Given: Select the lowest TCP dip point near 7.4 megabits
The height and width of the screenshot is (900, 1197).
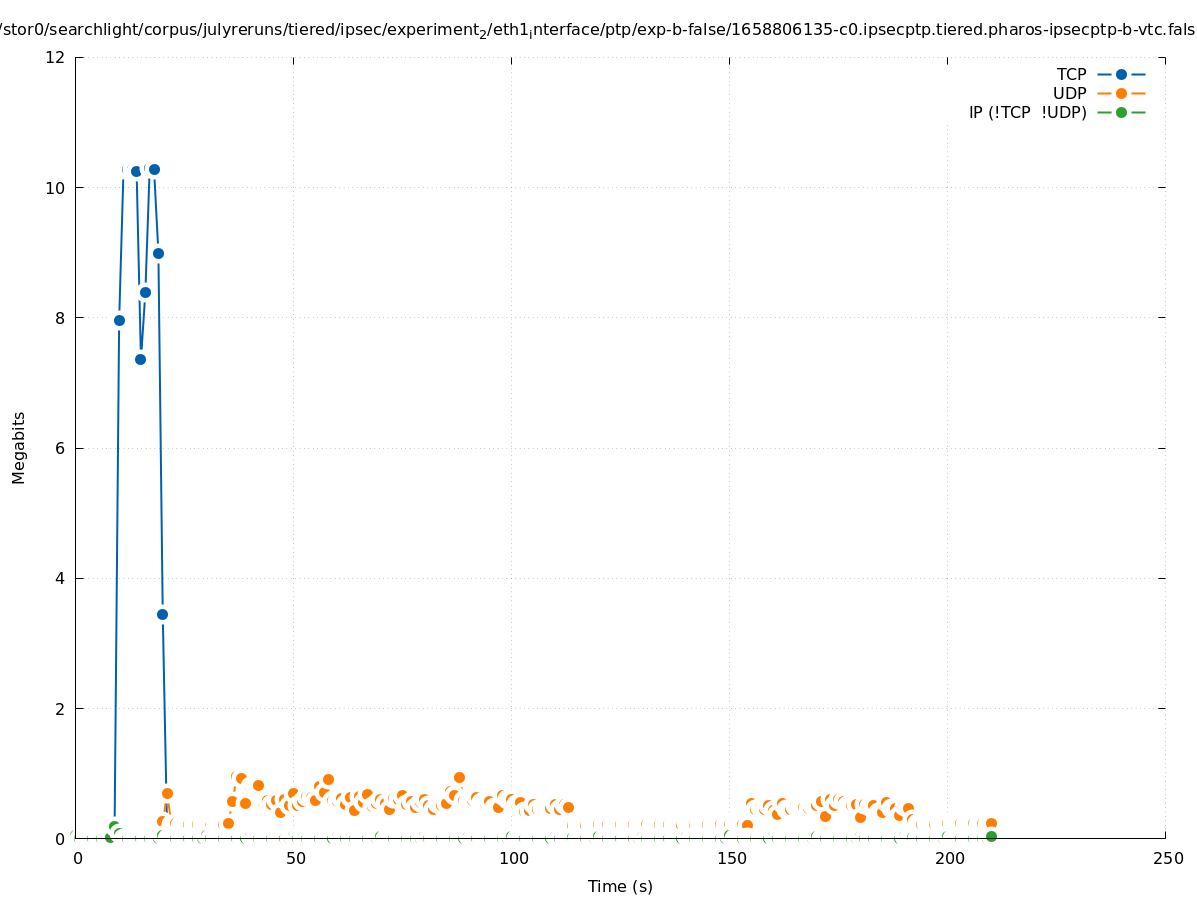Looking at the screenshot, I should point(140,359).
